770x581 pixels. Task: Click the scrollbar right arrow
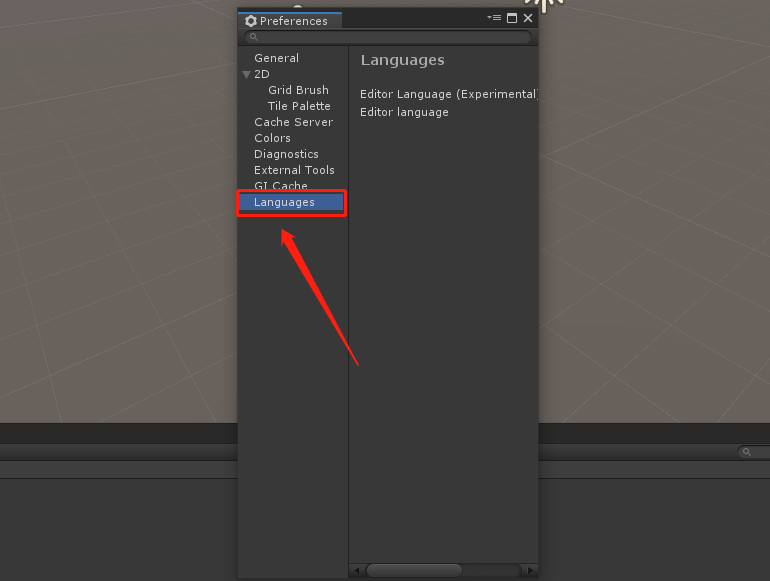[x=530, y=570]
